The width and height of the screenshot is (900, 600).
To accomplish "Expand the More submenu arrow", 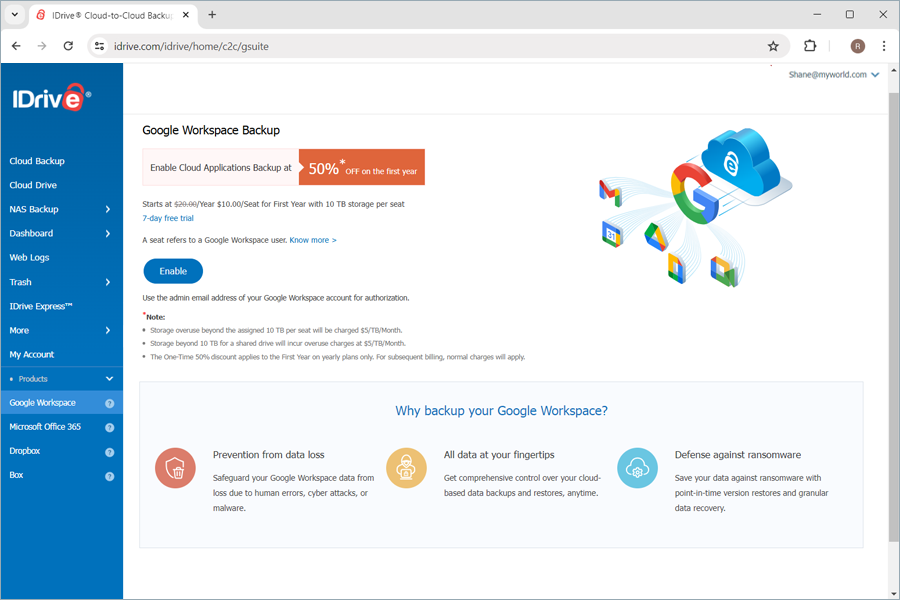I will [x=107, y=330].
